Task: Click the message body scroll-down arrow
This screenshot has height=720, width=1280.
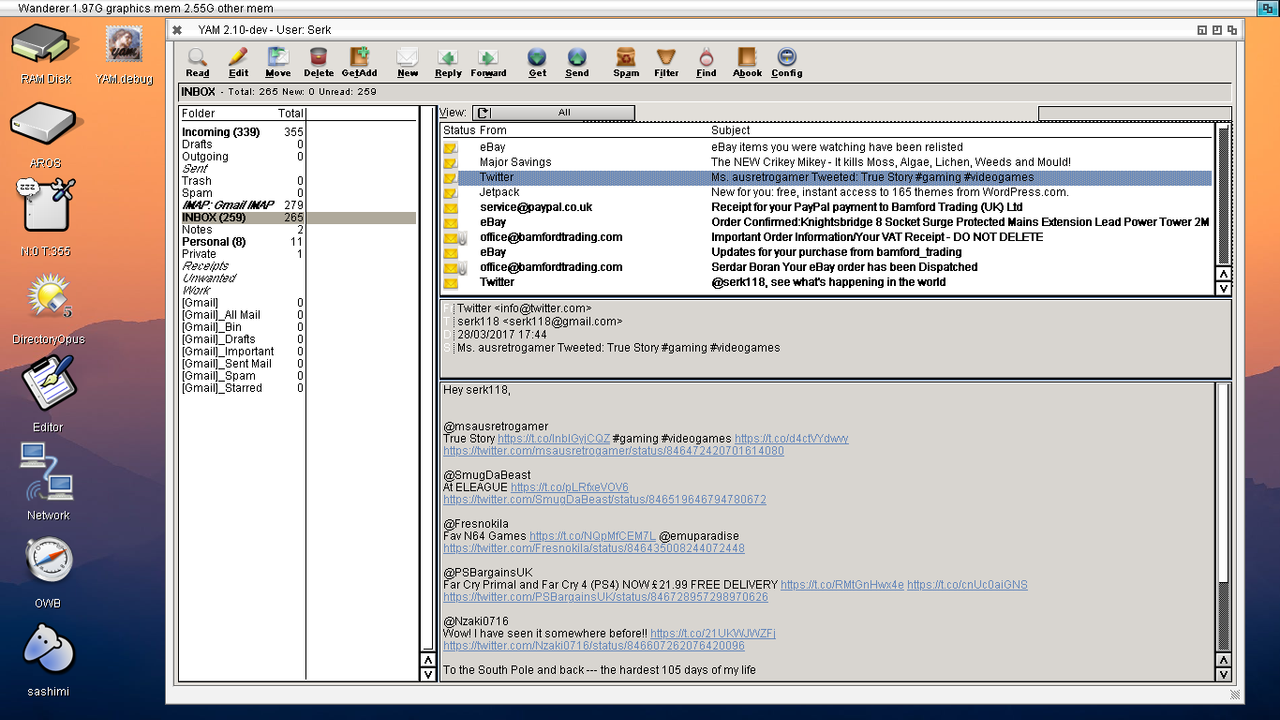Action: tap(1223, 674)
